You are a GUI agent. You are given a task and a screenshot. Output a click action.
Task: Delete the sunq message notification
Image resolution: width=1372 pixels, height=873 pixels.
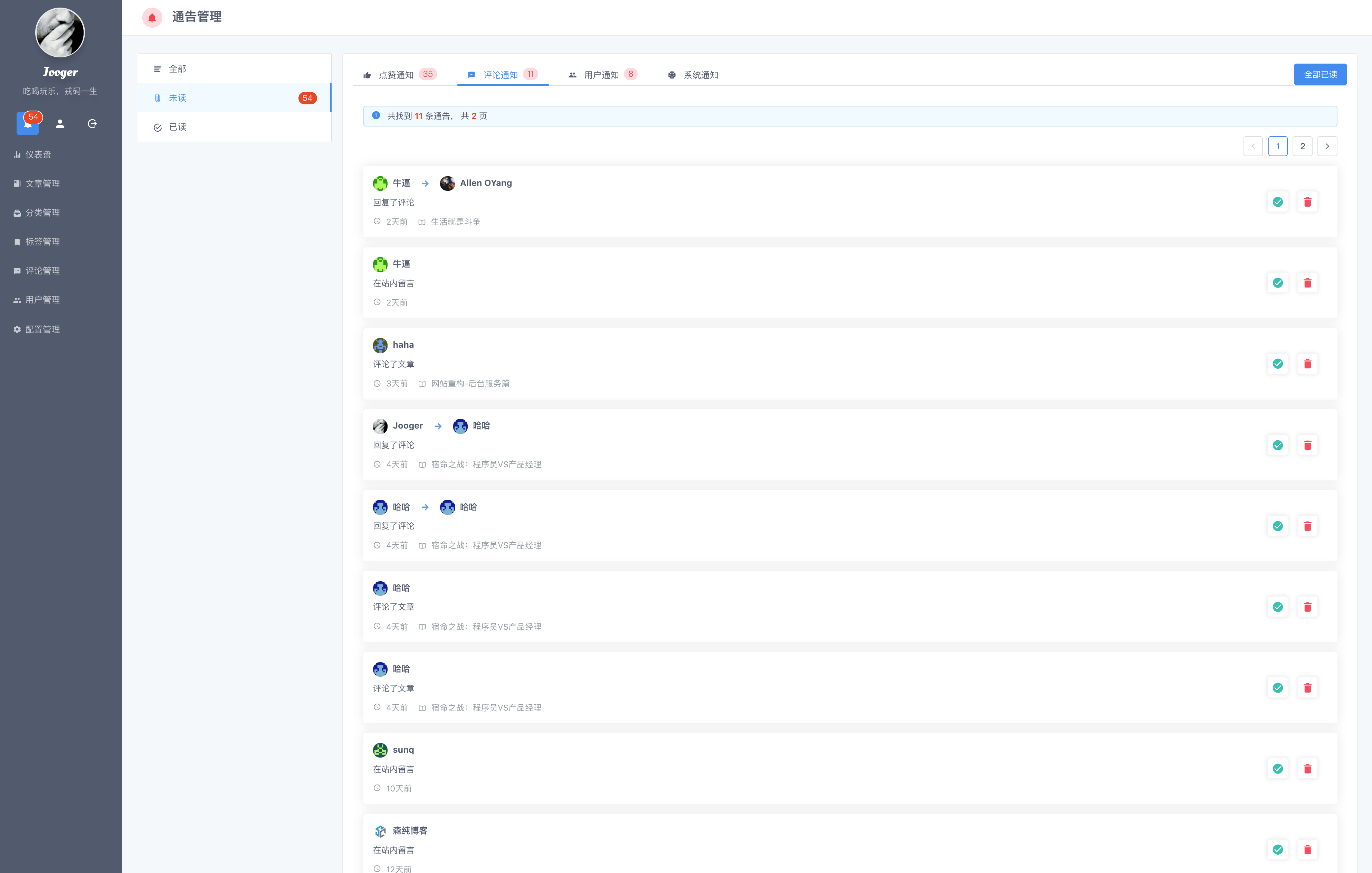[1307, 769]
